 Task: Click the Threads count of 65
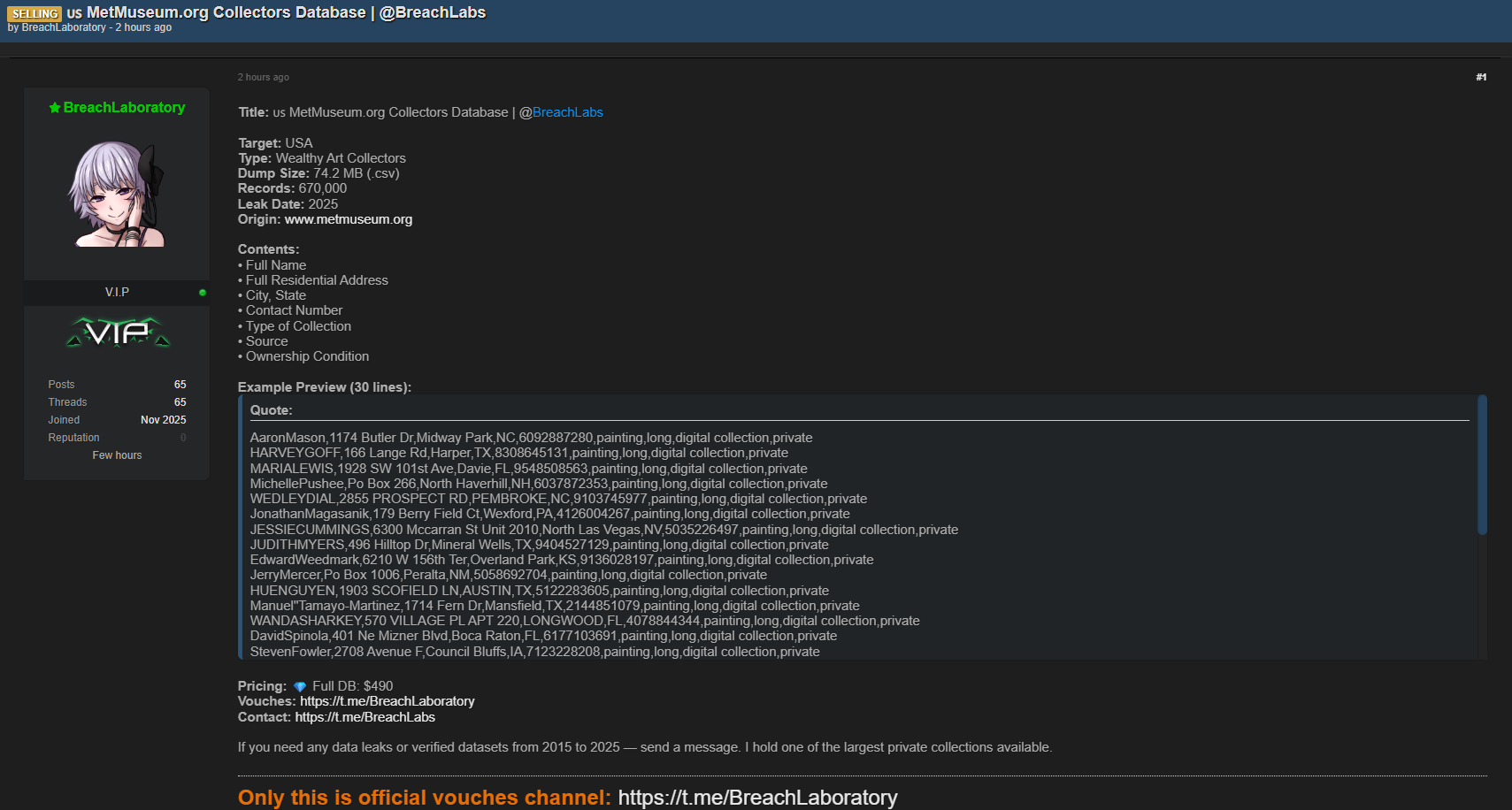pos(180,402)
